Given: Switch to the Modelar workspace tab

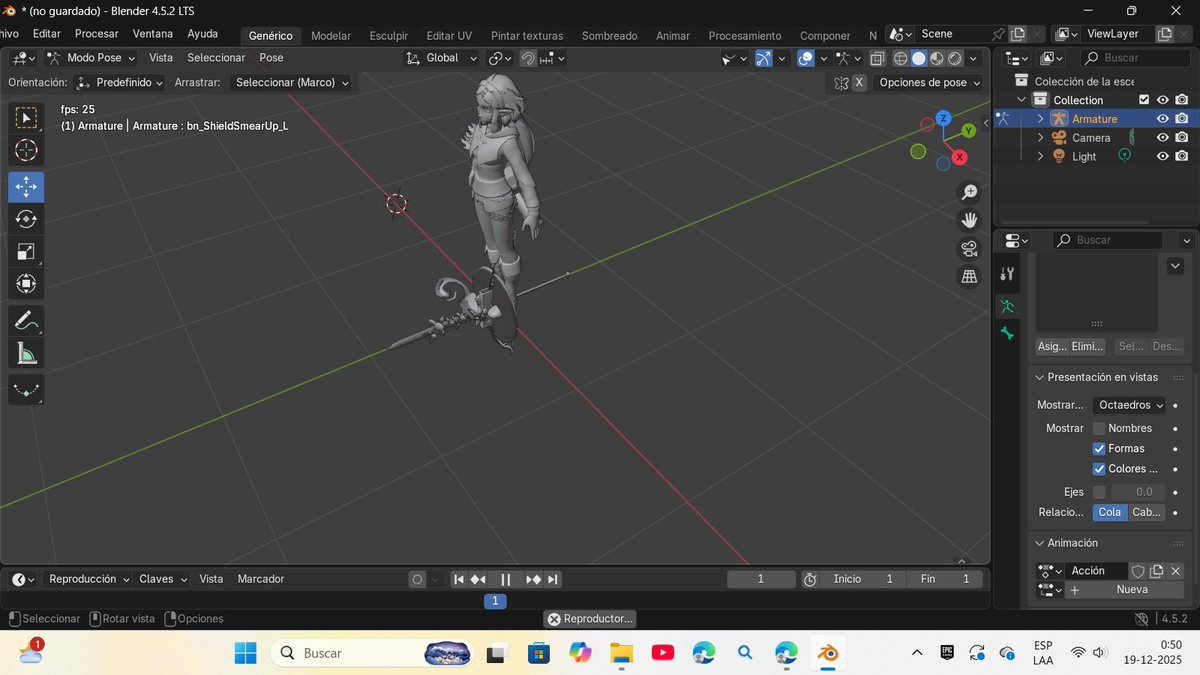Looking at the screenshot, I should click(331, 36).
